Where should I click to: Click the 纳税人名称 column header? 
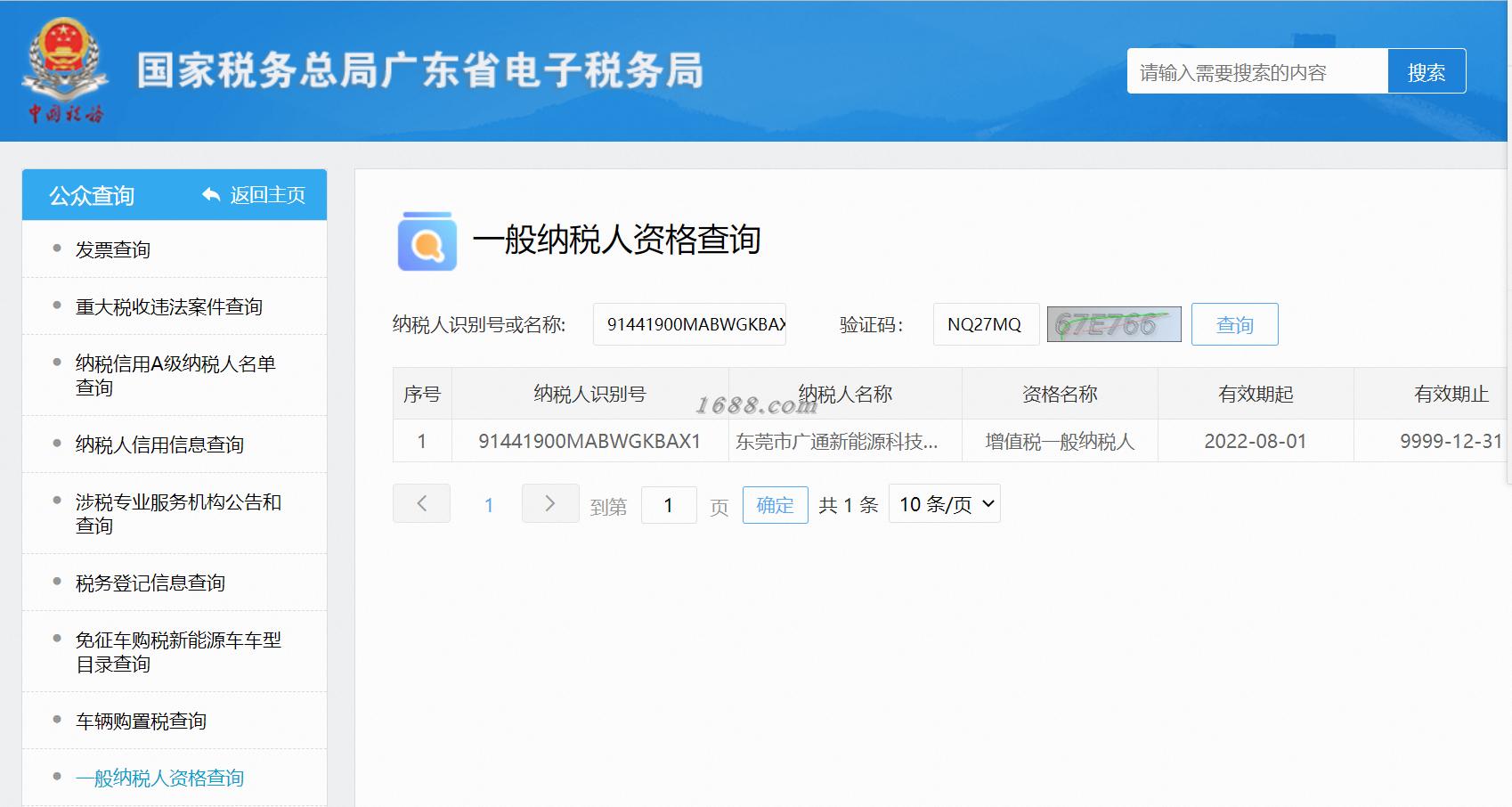click(845, 394)
